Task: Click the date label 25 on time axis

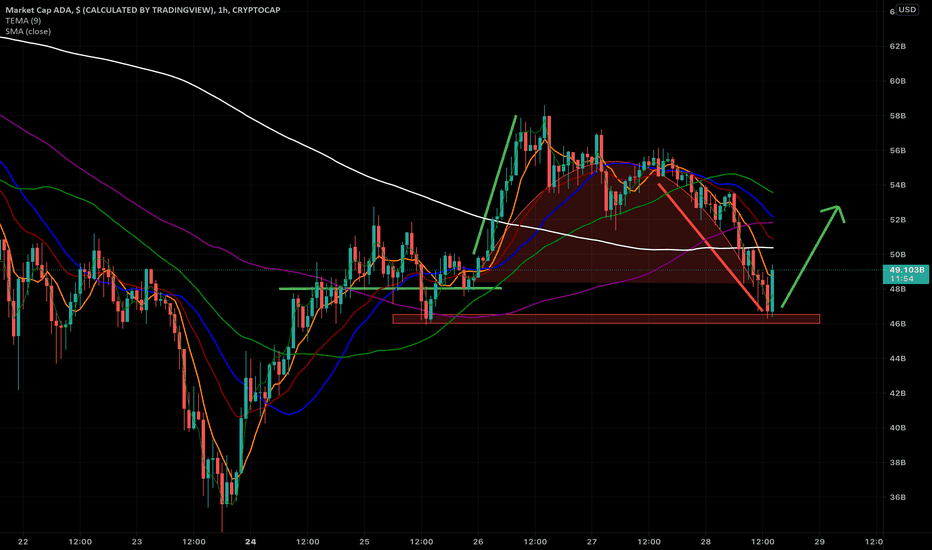Action: click(364, 542)
